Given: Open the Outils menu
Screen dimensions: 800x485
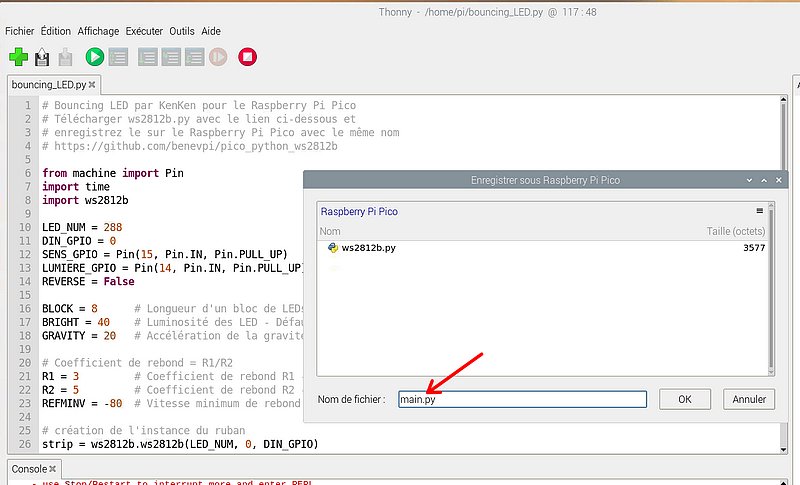Looking at the screenshot, I should 182,31.
